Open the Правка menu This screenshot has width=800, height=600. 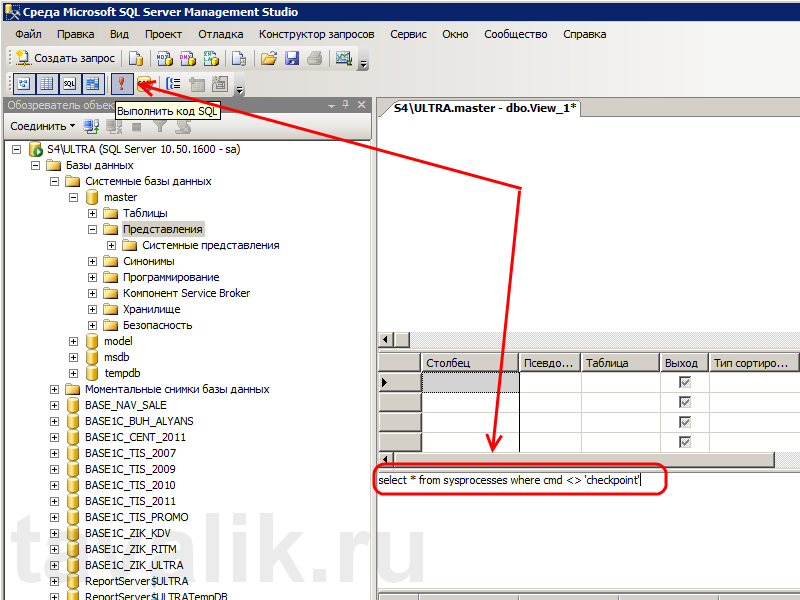[x=76, y=34]
